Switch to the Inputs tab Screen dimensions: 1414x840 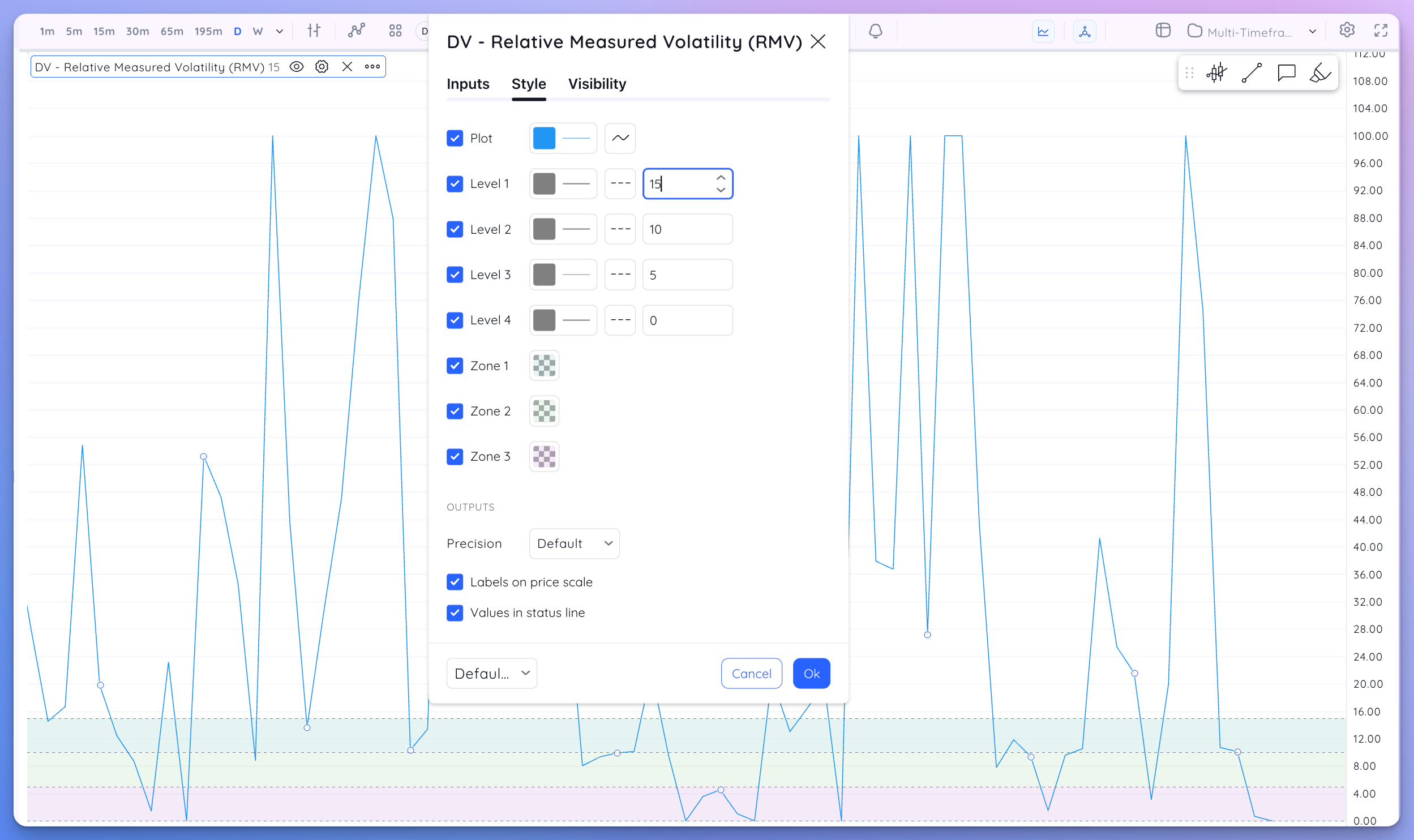click(468, 84)
